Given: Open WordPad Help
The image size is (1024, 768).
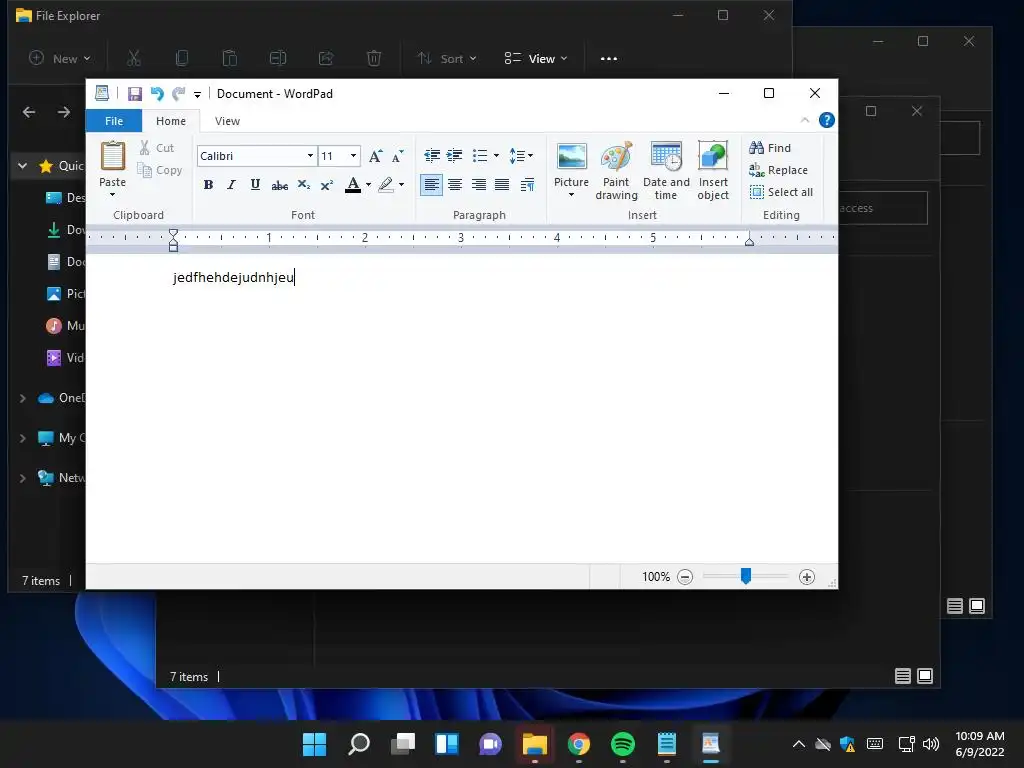Looking at the screenshot, I should (827, 120).
